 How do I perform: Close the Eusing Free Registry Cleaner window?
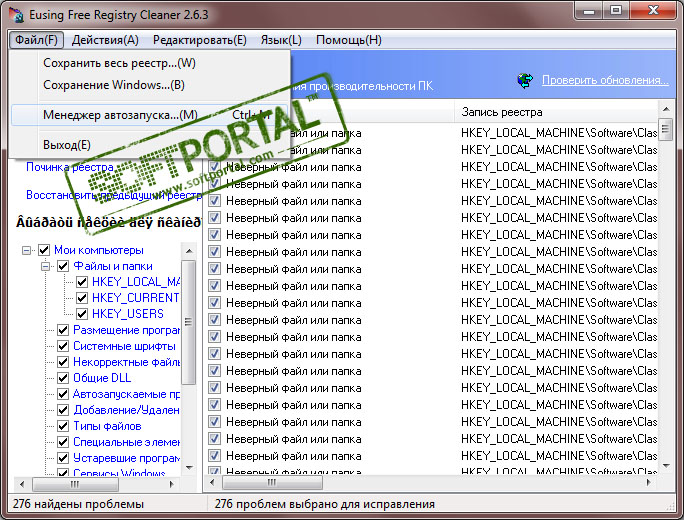[x=653, y=10]
